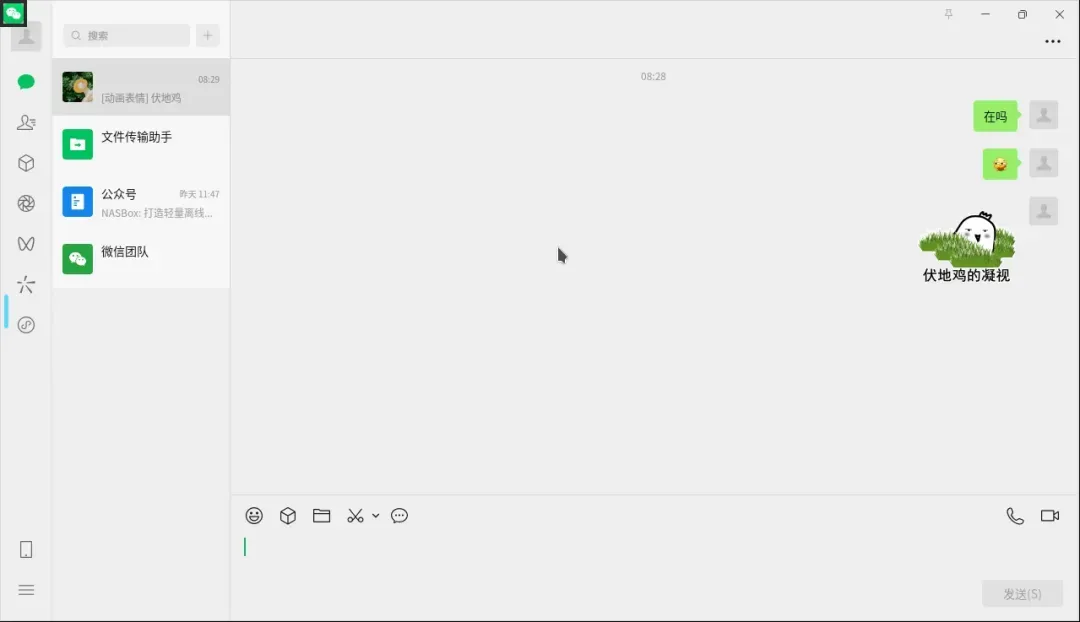Click the send file folder icon
The height and width of the screenshot is (622, 1080).
(322, 516)
